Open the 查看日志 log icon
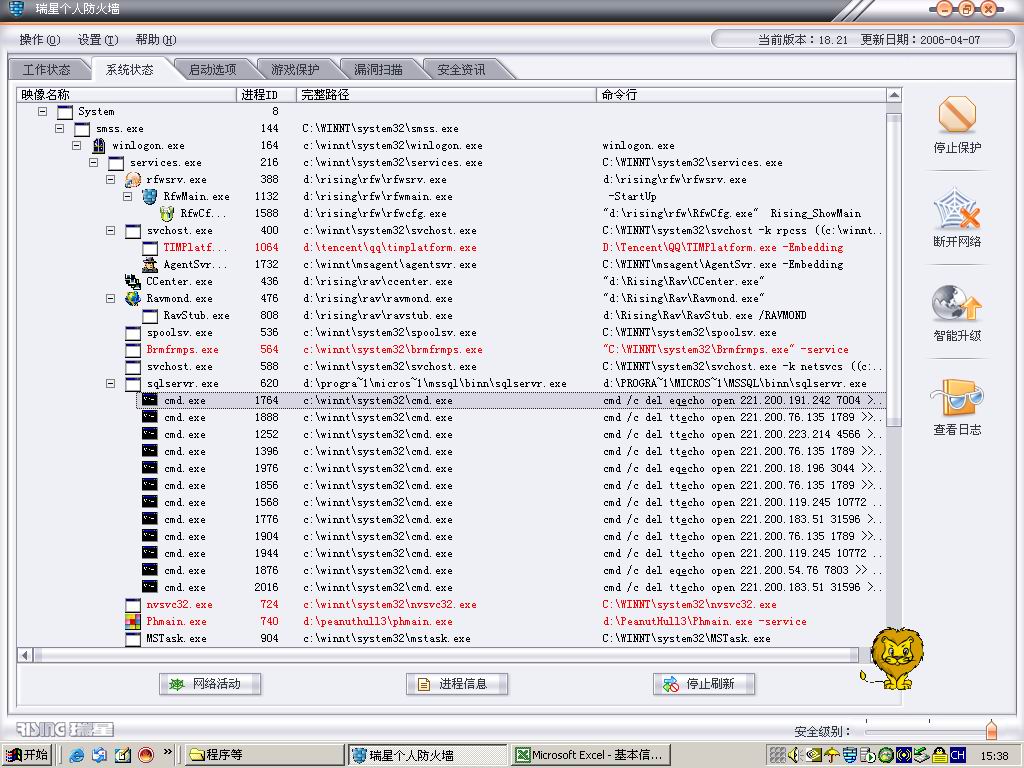 click(957, 396)
